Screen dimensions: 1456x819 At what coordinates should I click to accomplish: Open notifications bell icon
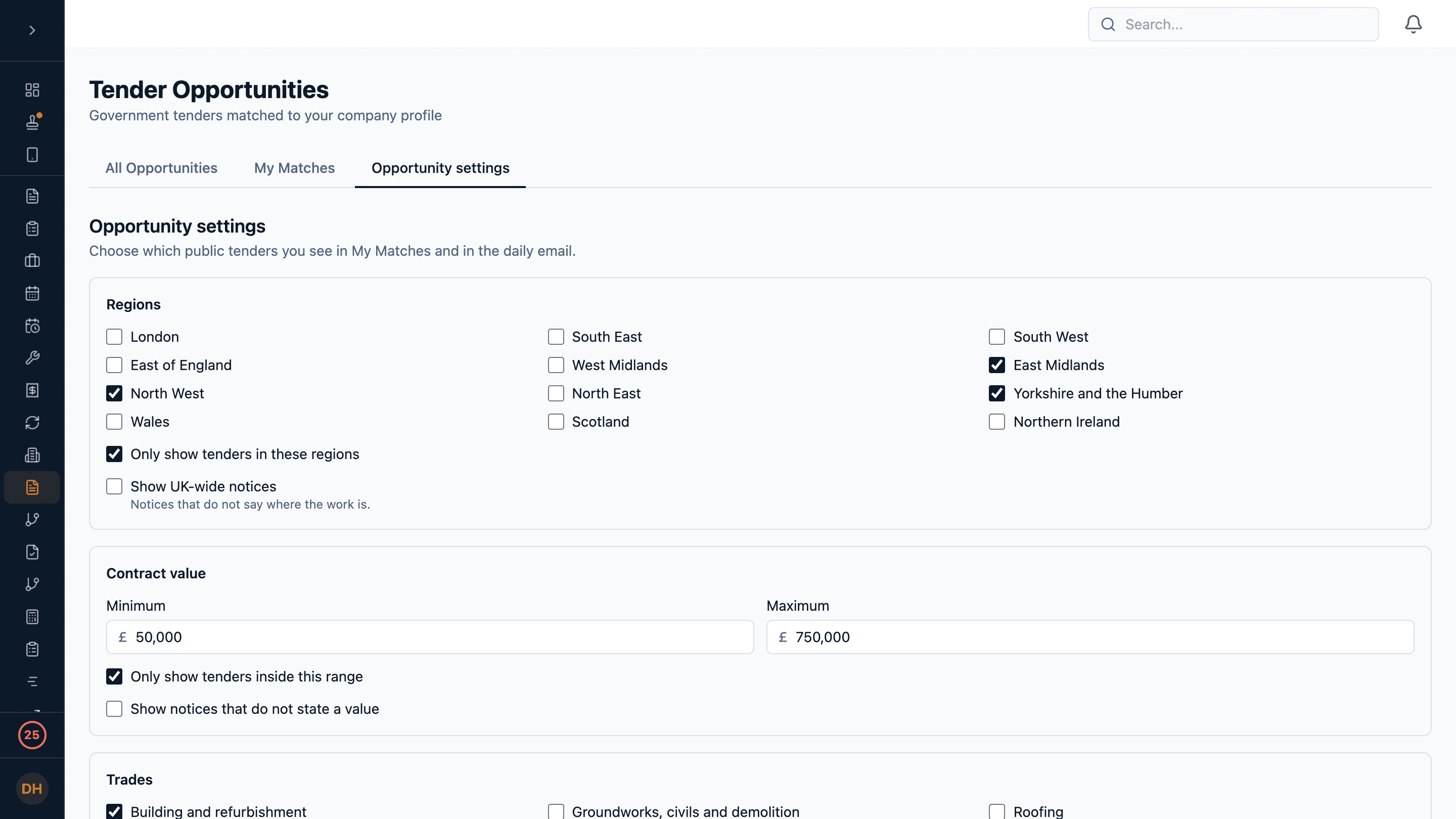tap(1413, 24)
